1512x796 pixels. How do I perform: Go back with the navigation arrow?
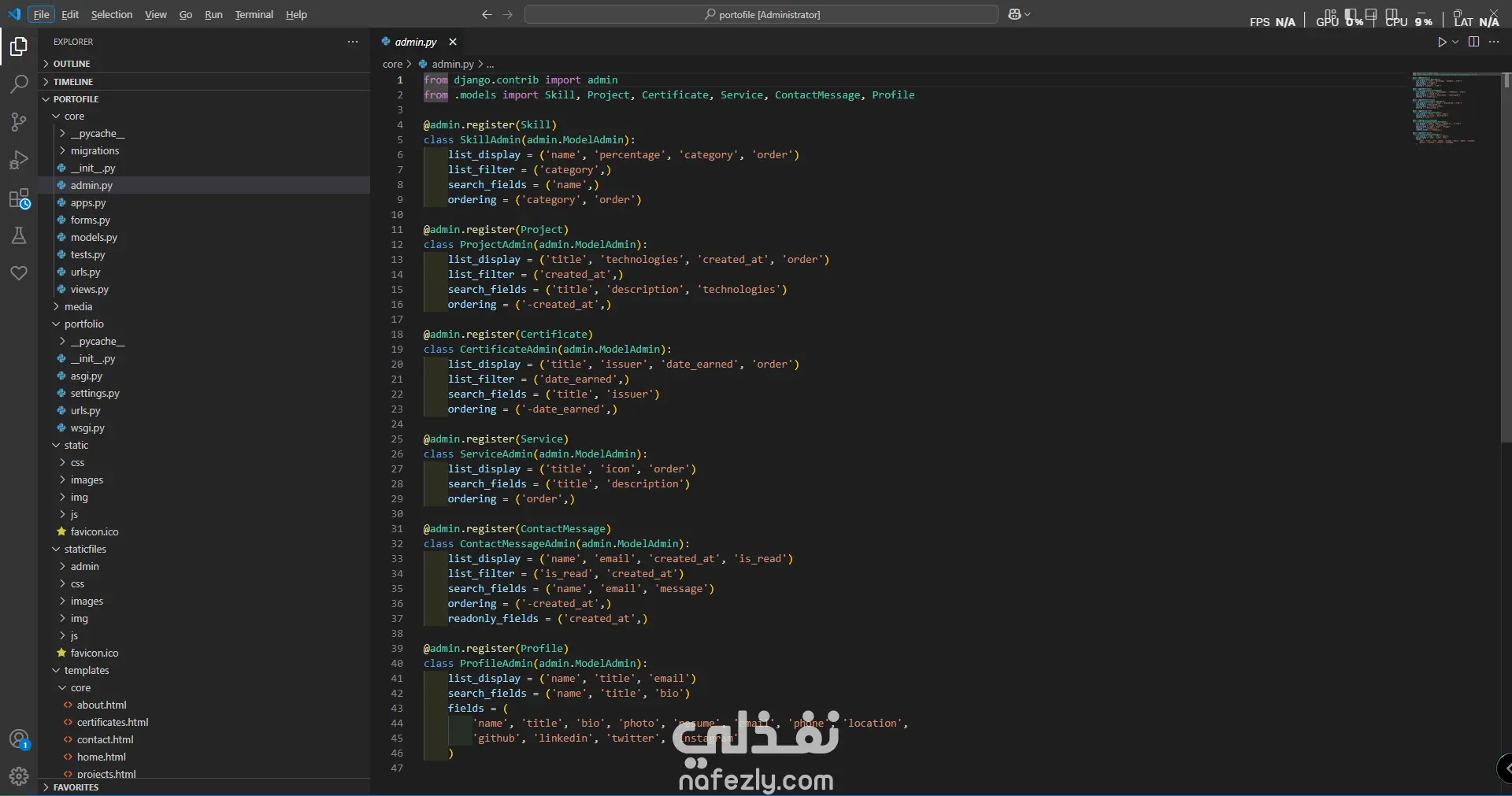(487, 14)
